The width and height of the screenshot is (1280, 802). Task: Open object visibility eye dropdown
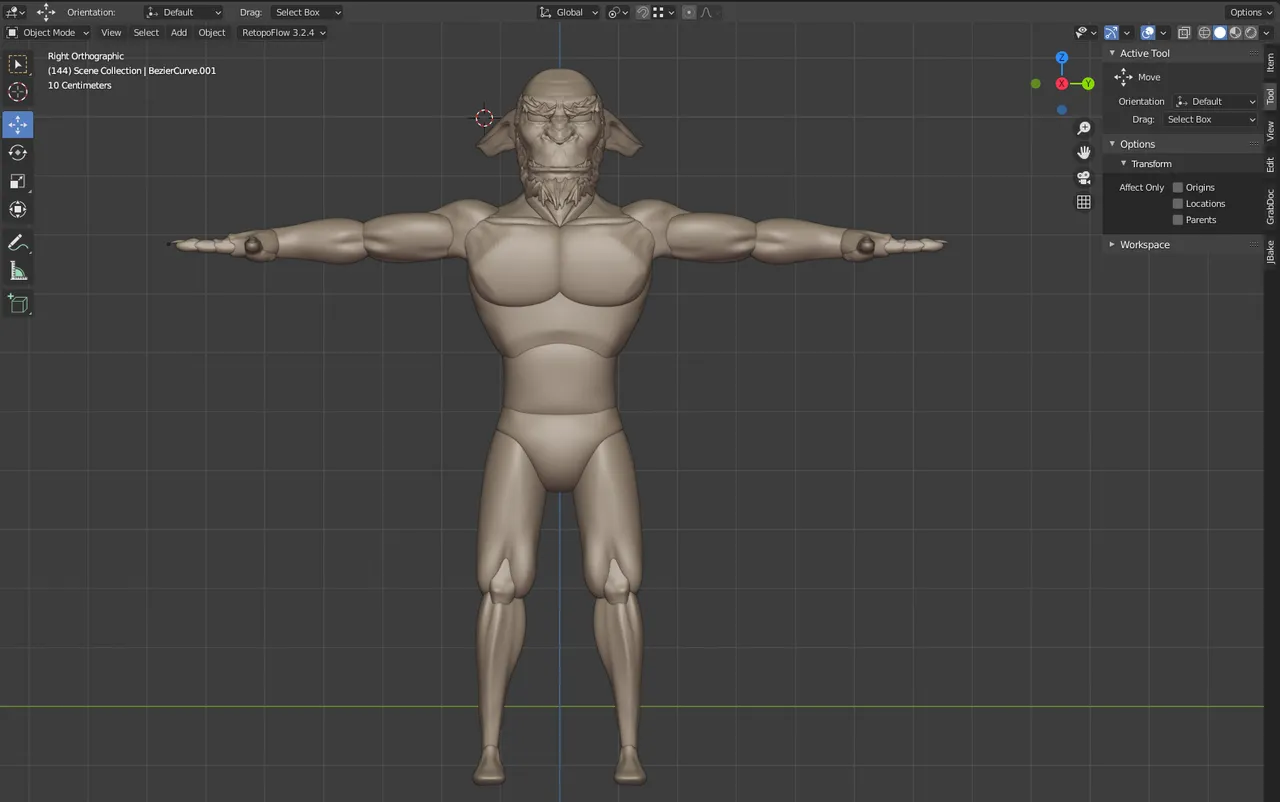(x=1086, y=33)
